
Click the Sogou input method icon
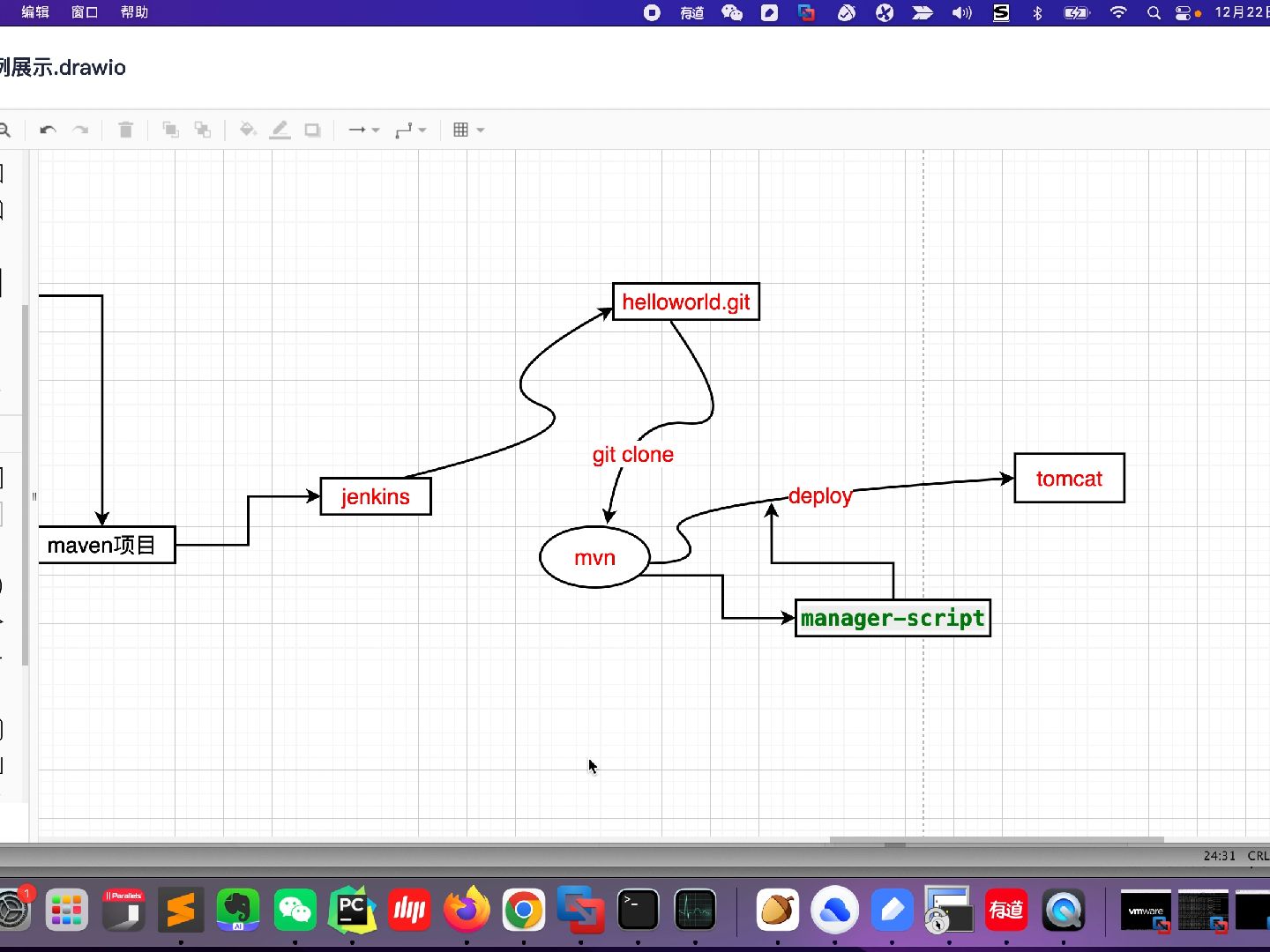1001,12
